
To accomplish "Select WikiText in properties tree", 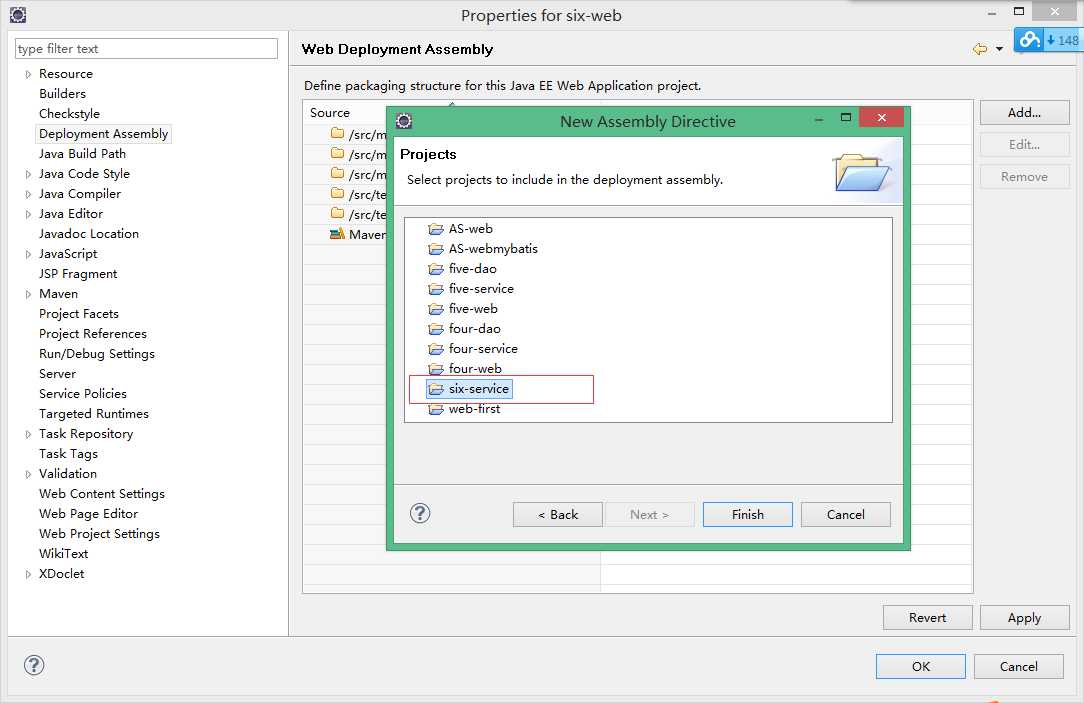I will [x=64, y=554].
